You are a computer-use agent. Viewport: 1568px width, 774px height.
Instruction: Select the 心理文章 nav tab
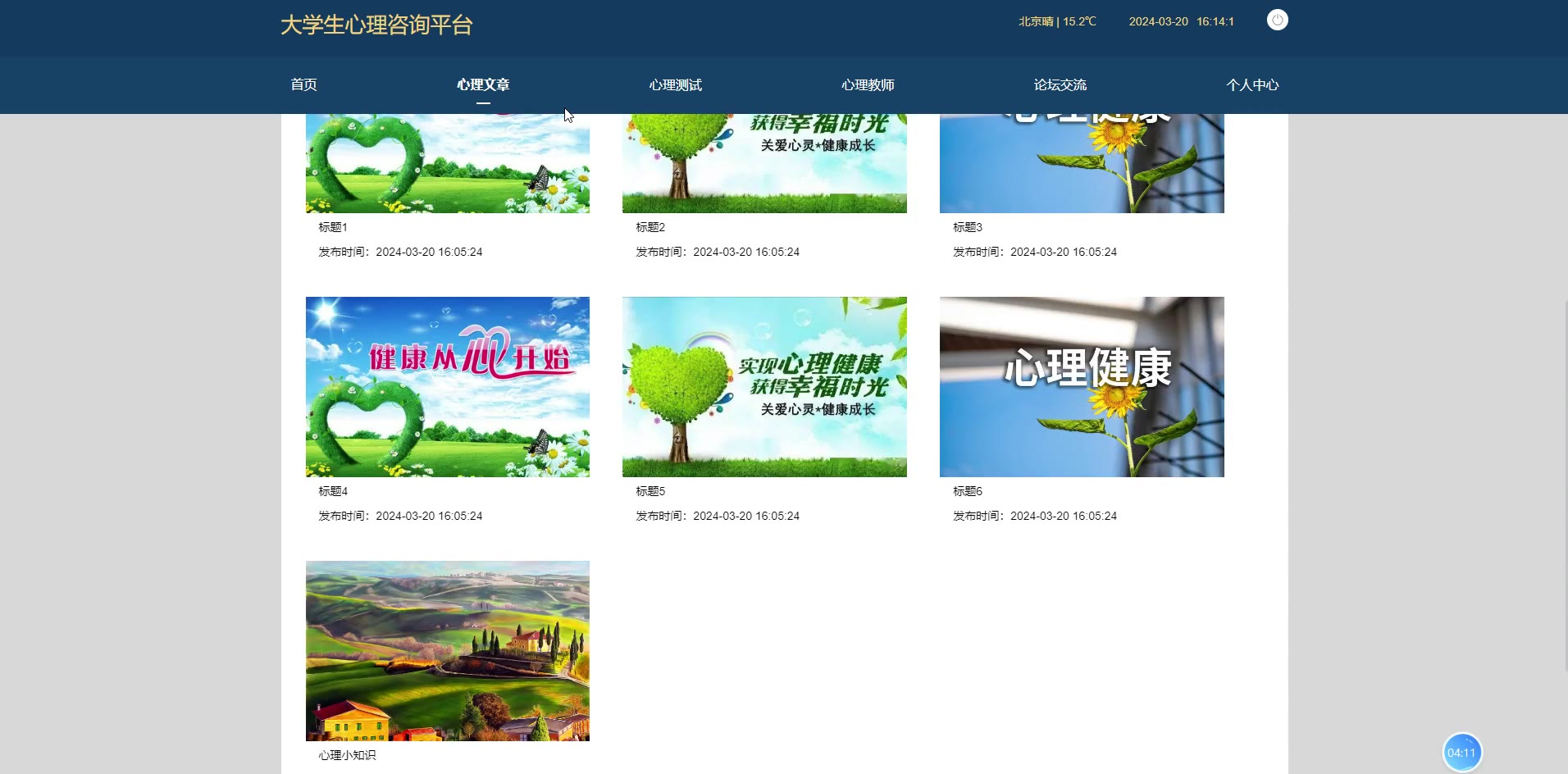[x=483, y=84]
